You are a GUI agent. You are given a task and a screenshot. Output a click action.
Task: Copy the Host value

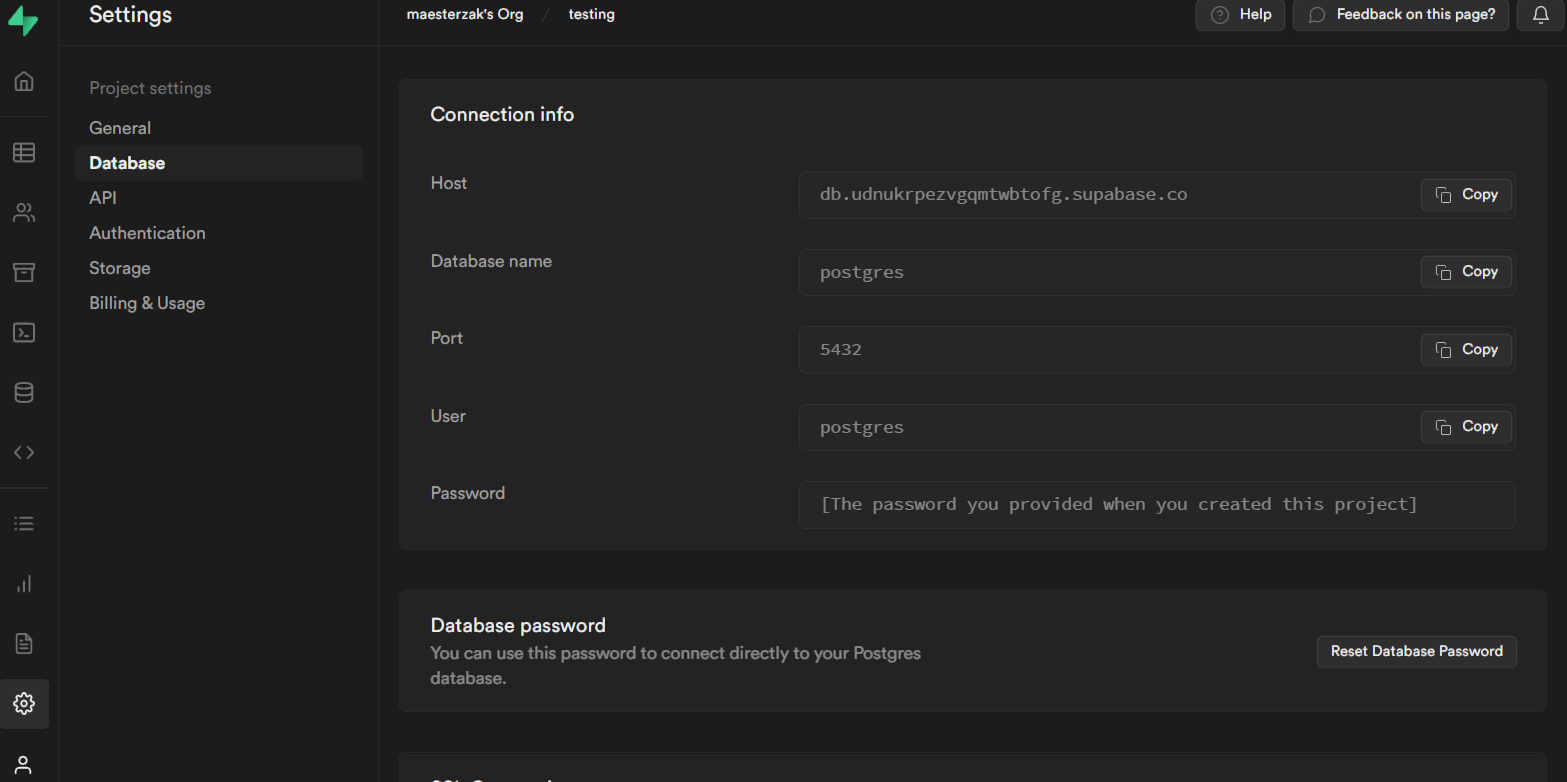click(x=1466, y=194)
